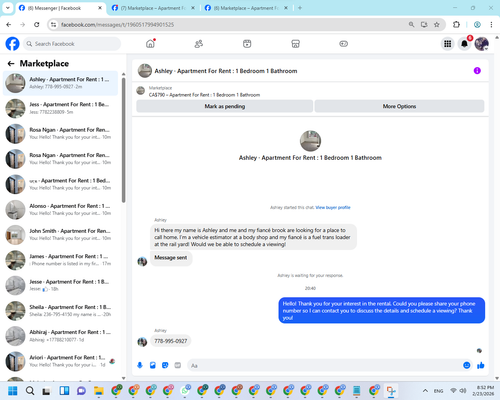
Task: Open the emoji picker in message box
Action: (467, 365)
